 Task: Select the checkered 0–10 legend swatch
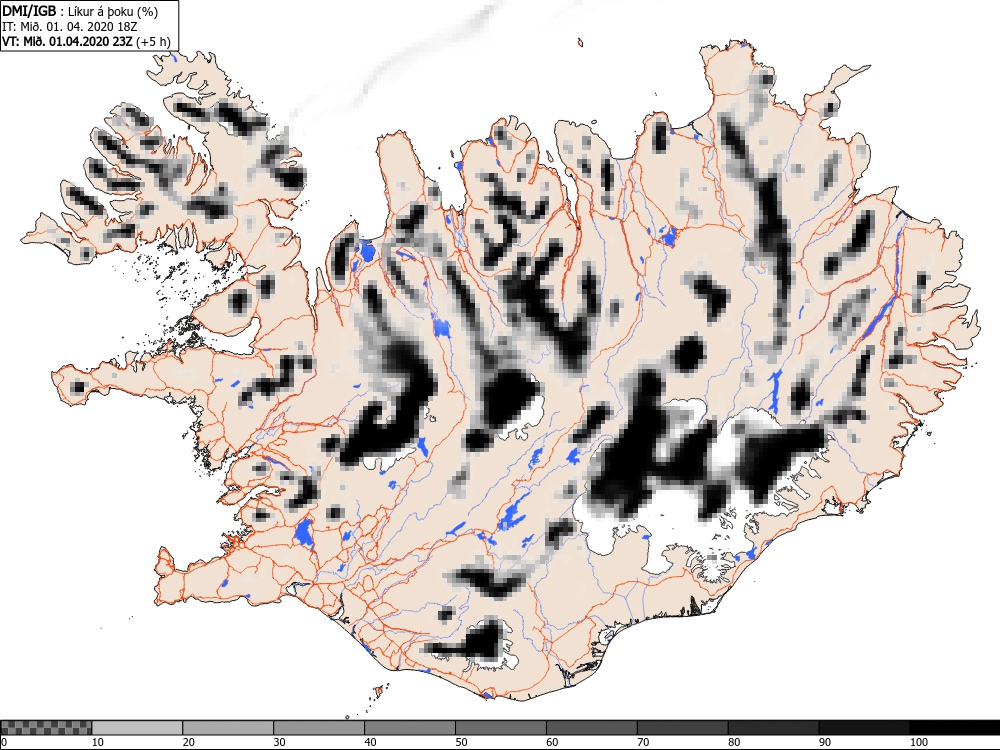tap(47, 728)
